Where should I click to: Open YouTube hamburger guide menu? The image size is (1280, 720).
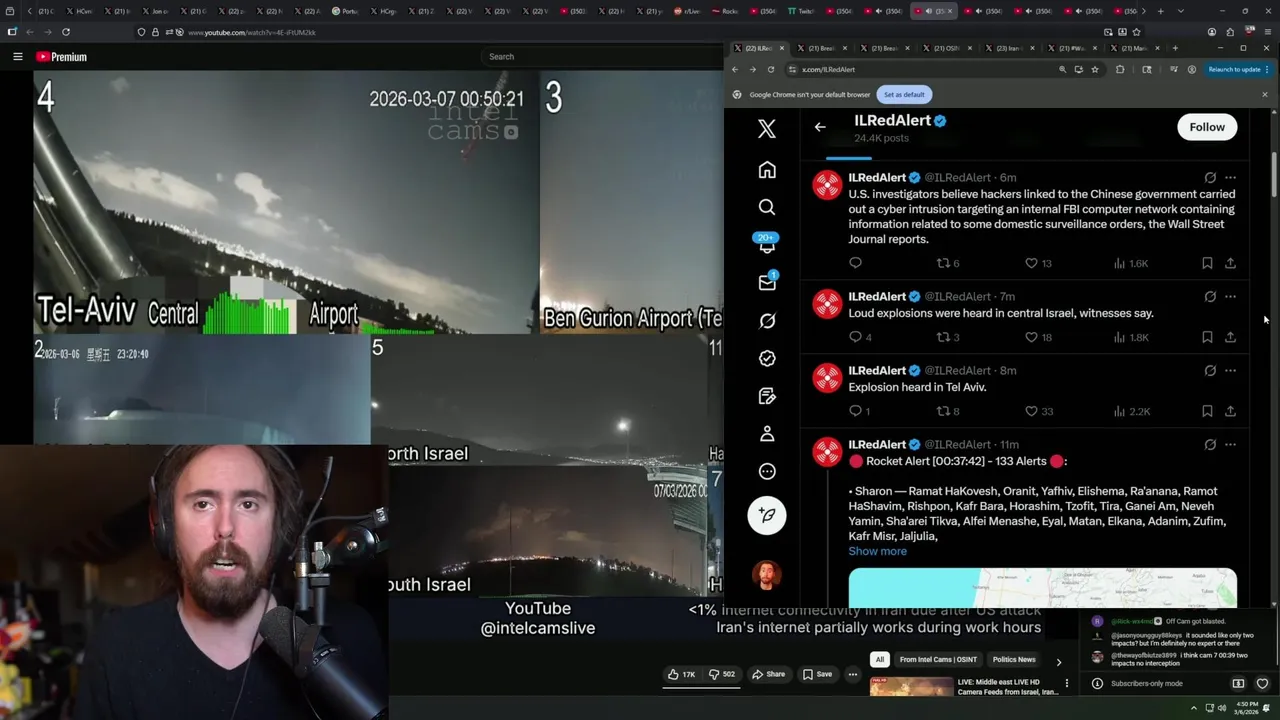click(x=17, y=57)
